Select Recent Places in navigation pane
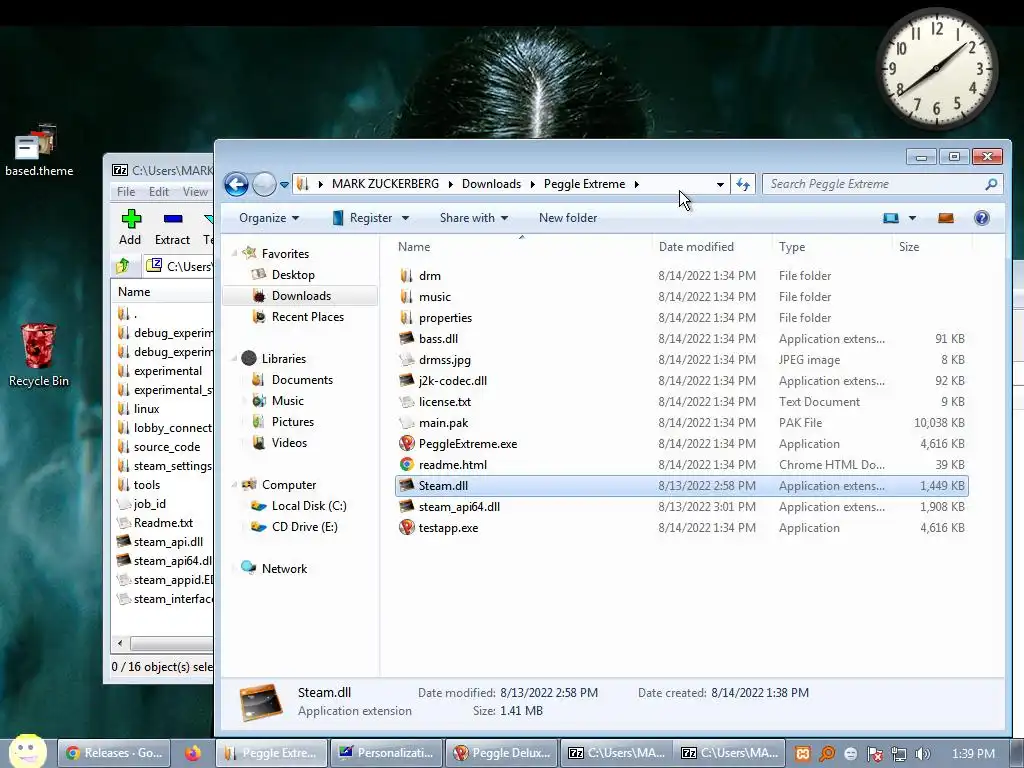The height and width of the screenshot is (768, 1024). pos(308,317)
